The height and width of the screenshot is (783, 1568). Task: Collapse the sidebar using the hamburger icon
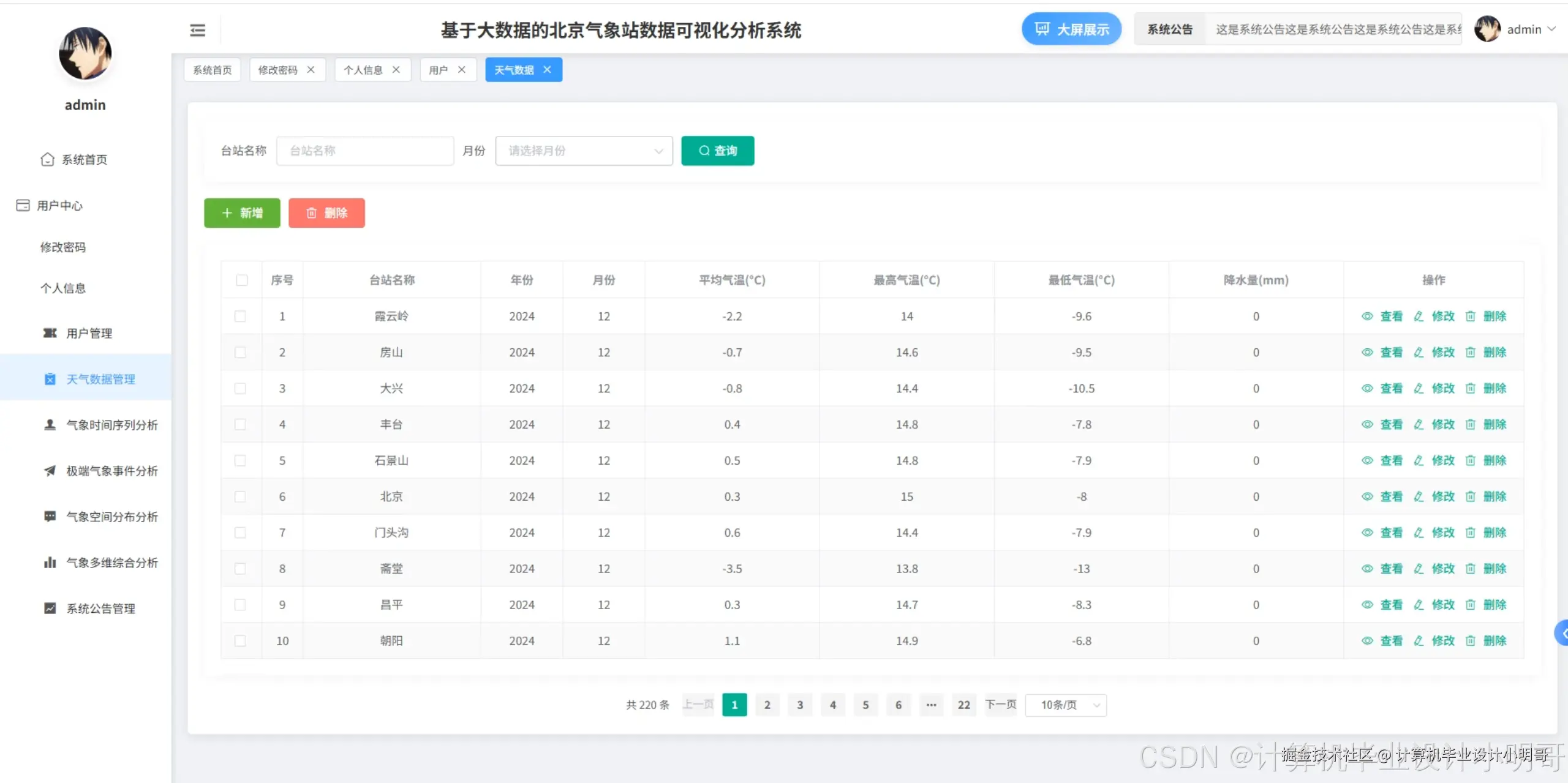(x=197, y=30)
